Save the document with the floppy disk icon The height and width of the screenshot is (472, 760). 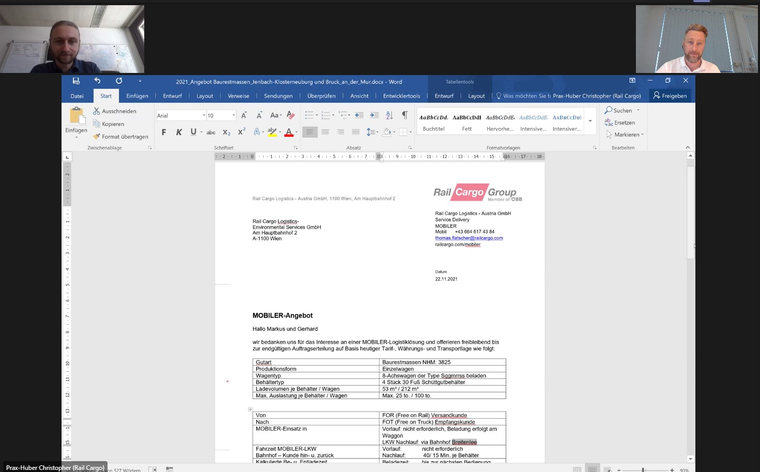[76, 81]
